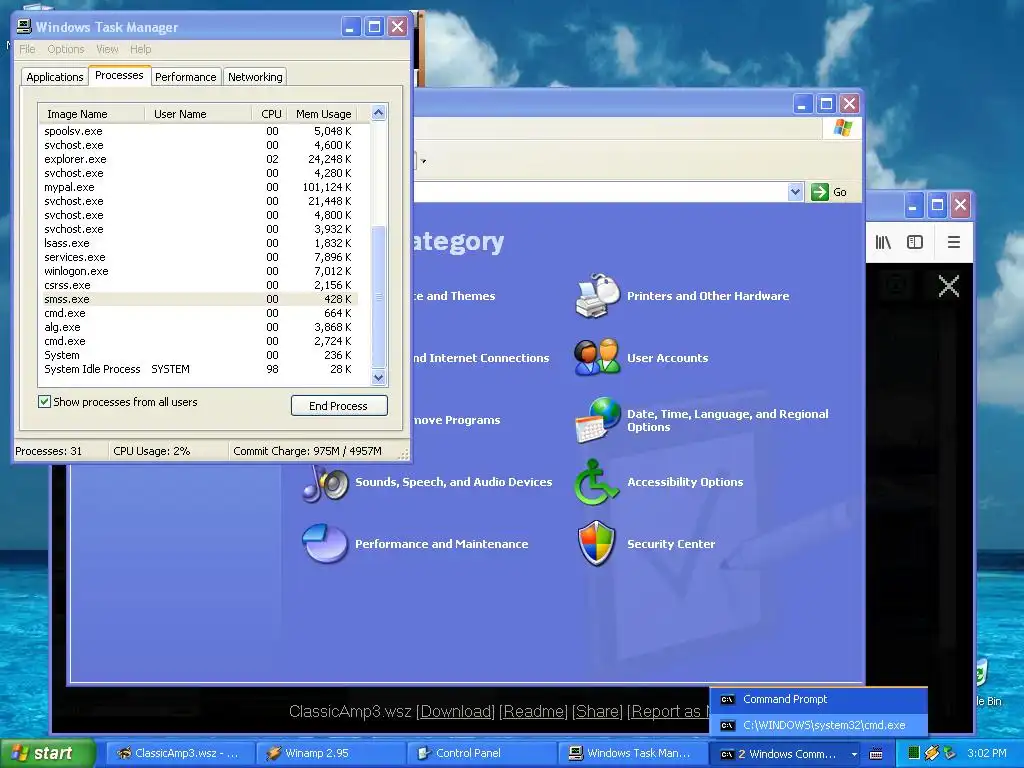The width and height of the screenshot is (1024, 768).
Task: Click the process list scrollbar down arrow
Action: [379, 377]
